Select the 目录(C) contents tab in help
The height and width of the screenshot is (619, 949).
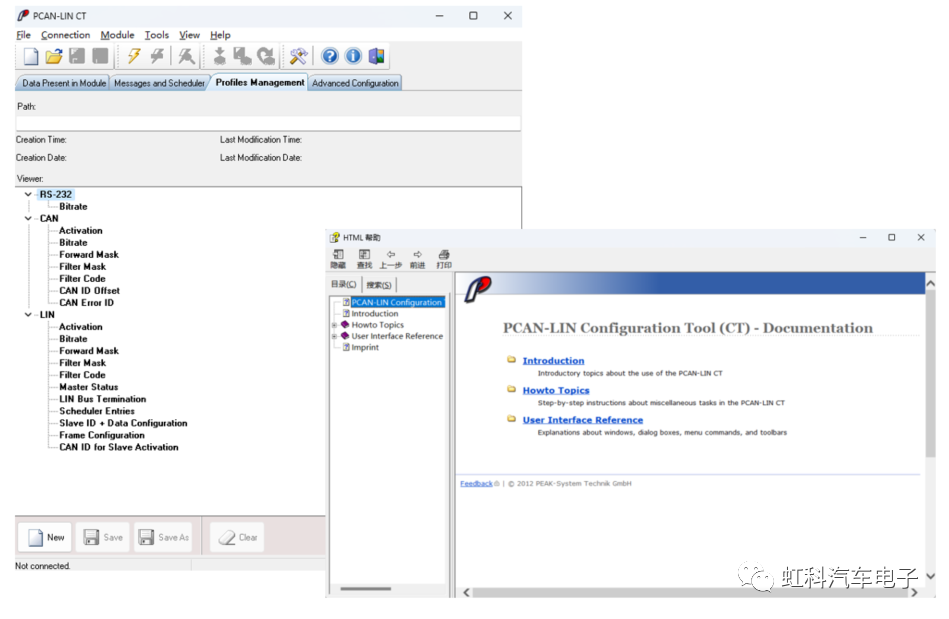click(x=344, y=284)
